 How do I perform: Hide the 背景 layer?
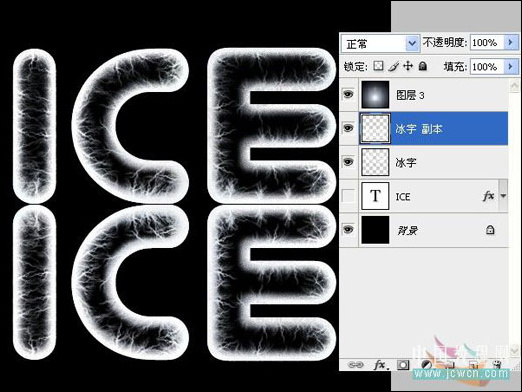348,229
